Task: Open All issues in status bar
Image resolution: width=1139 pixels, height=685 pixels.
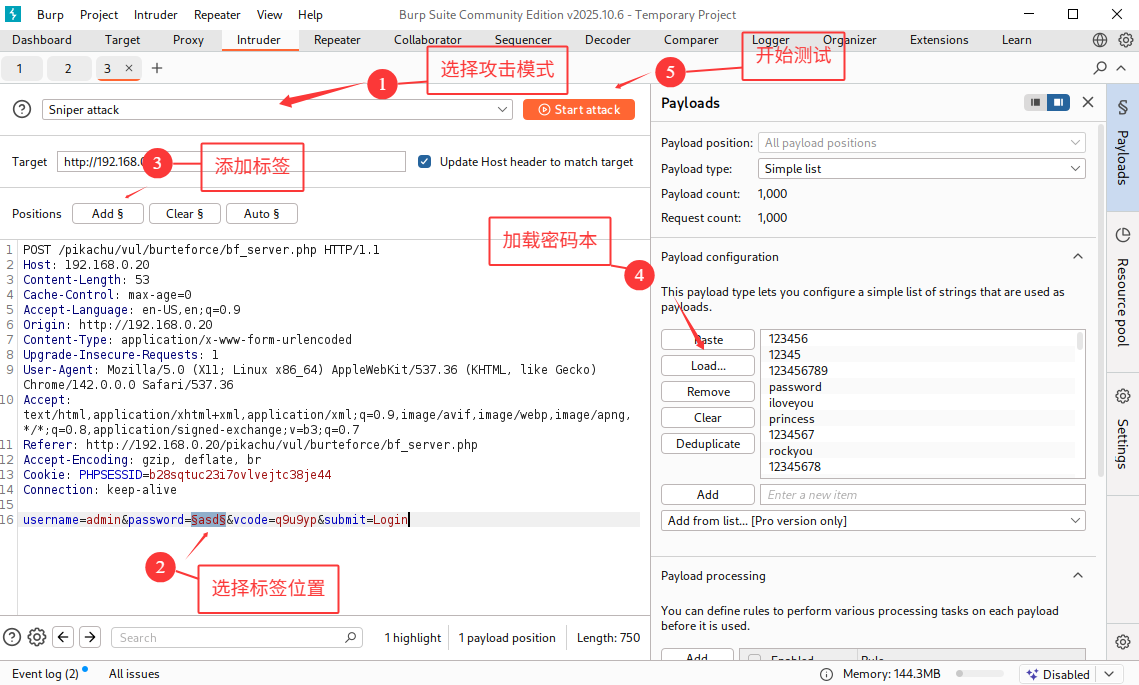Action: click(134, 674)
